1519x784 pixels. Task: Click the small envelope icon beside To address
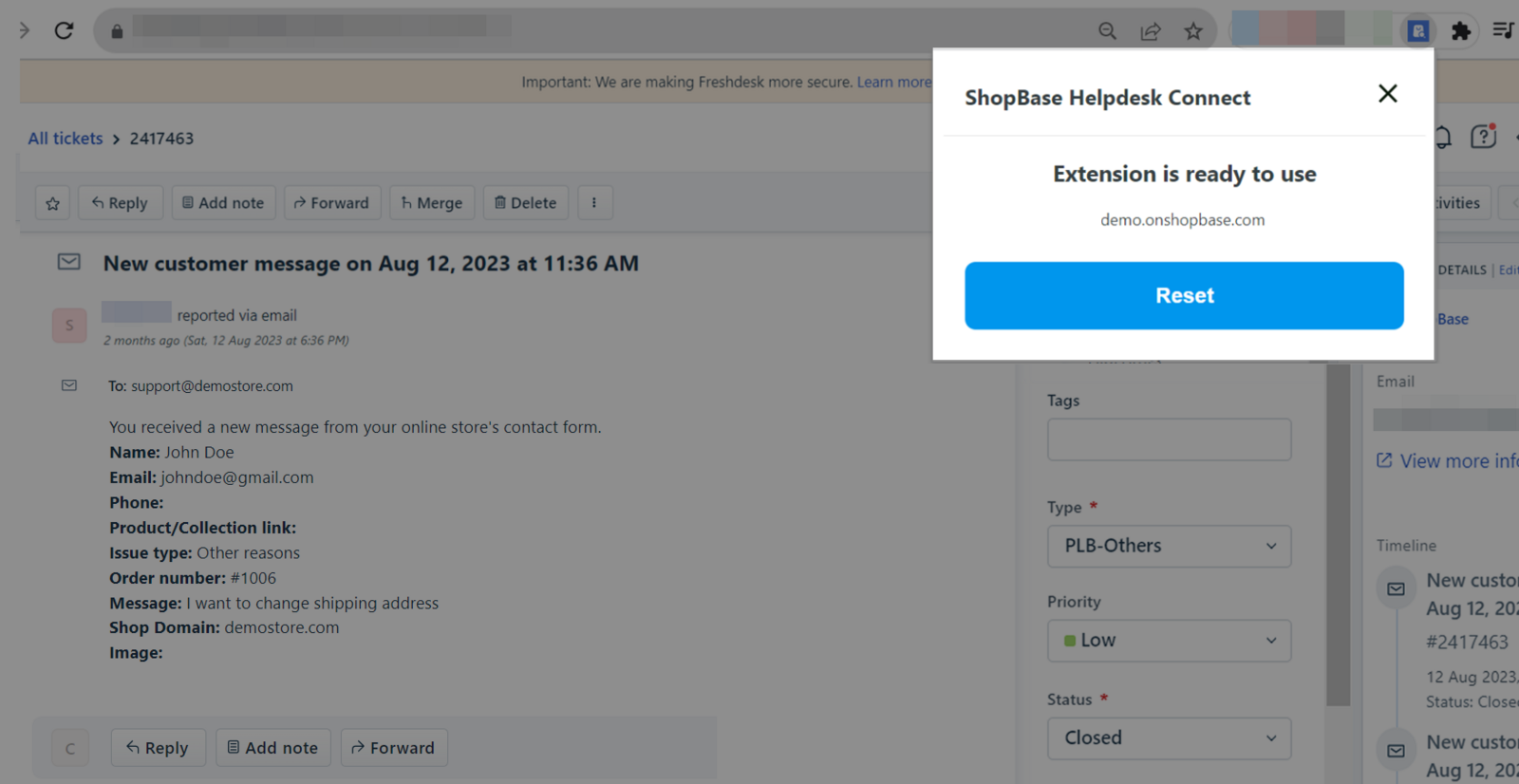point(69,385)
